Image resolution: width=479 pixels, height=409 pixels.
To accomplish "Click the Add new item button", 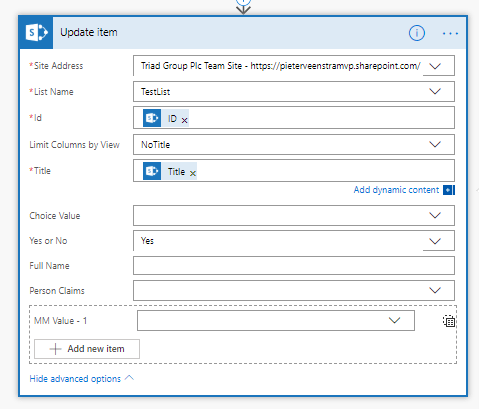I will (x=87, y=349).
